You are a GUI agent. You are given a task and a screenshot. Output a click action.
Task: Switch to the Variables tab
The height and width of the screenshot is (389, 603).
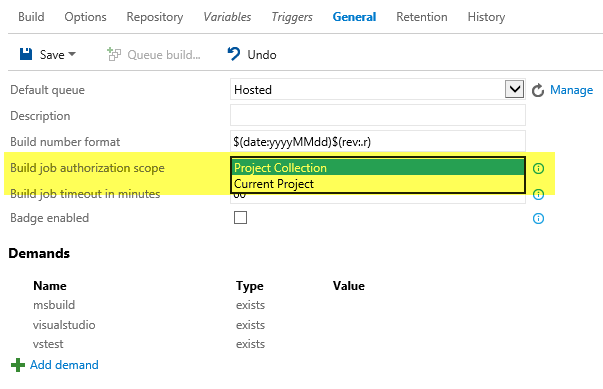pos(227,17)
